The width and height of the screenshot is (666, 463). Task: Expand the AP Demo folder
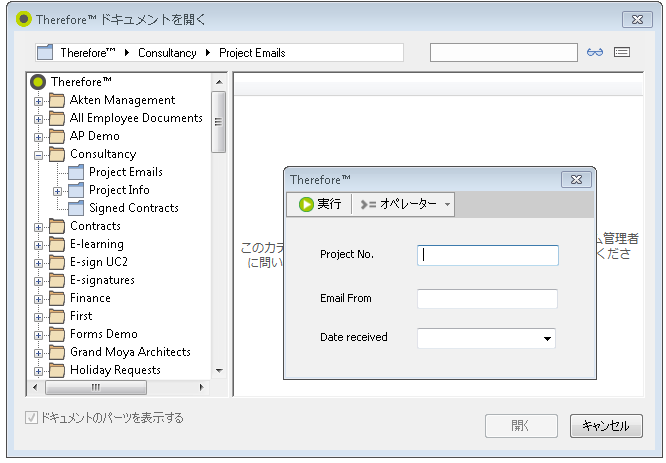coord(38,137)
